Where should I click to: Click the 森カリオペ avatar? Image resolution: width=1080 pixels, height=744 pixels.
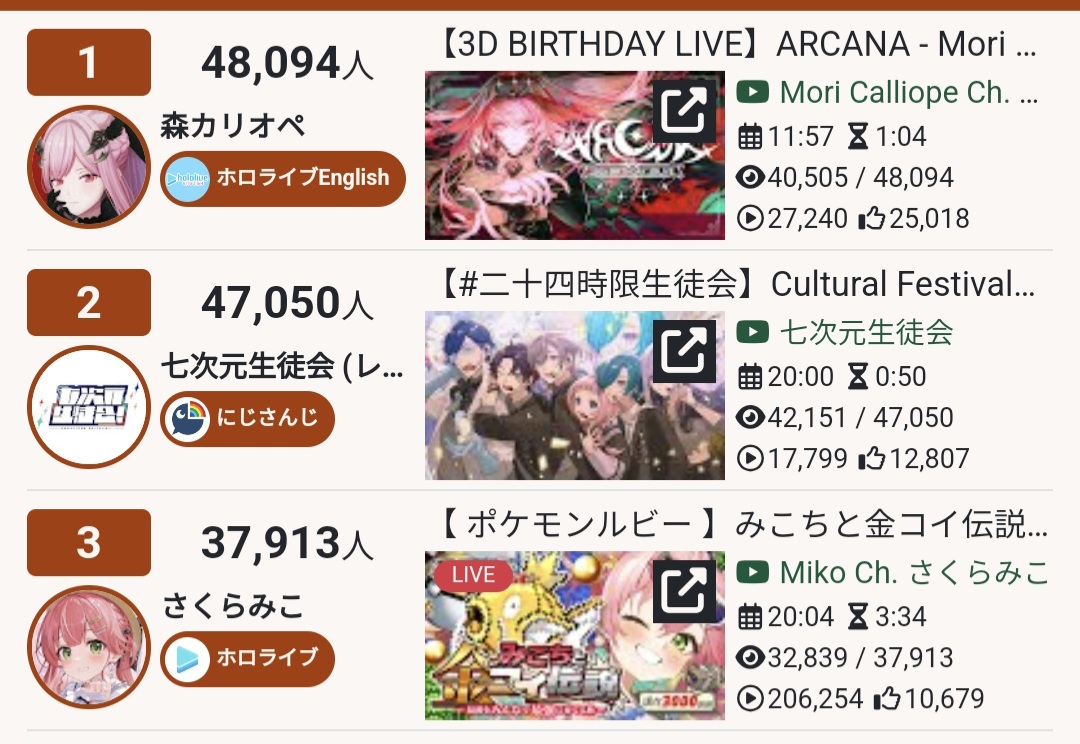(89, 167)
